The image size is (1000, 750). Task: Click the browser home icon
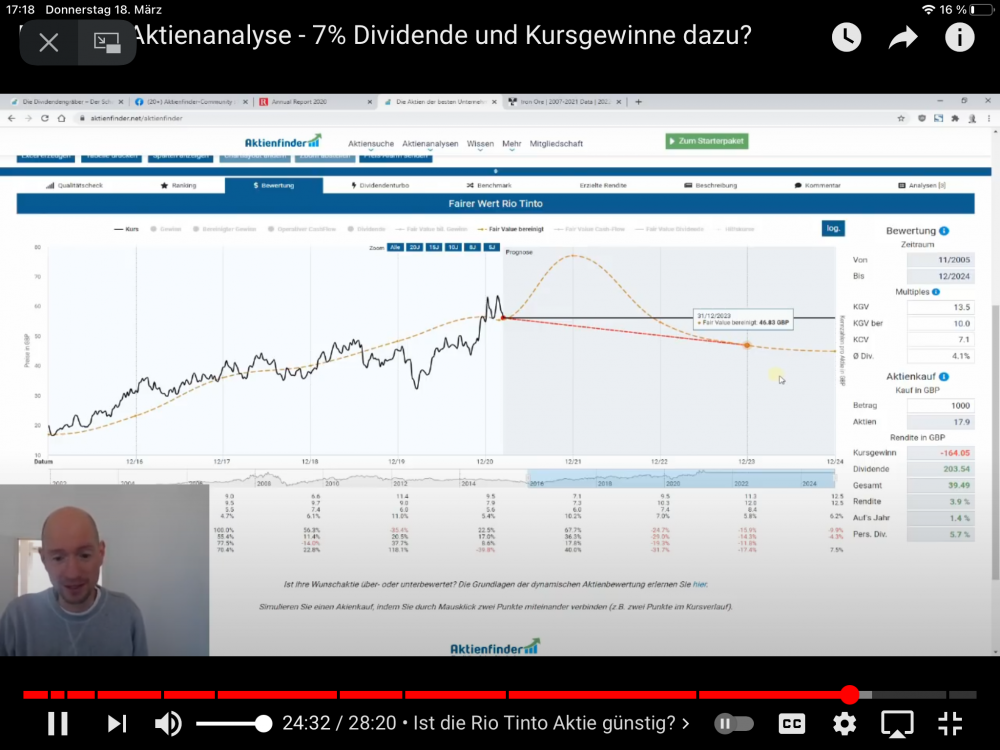pyautogui.click(x=61, y=118)
